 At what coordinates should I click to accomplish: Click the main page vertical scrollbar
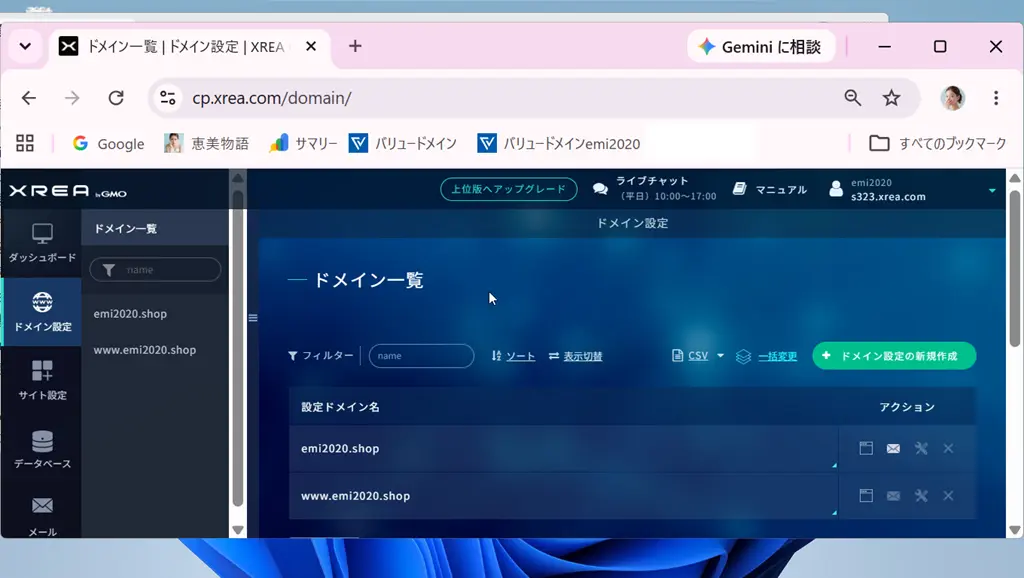(1014, 268)
